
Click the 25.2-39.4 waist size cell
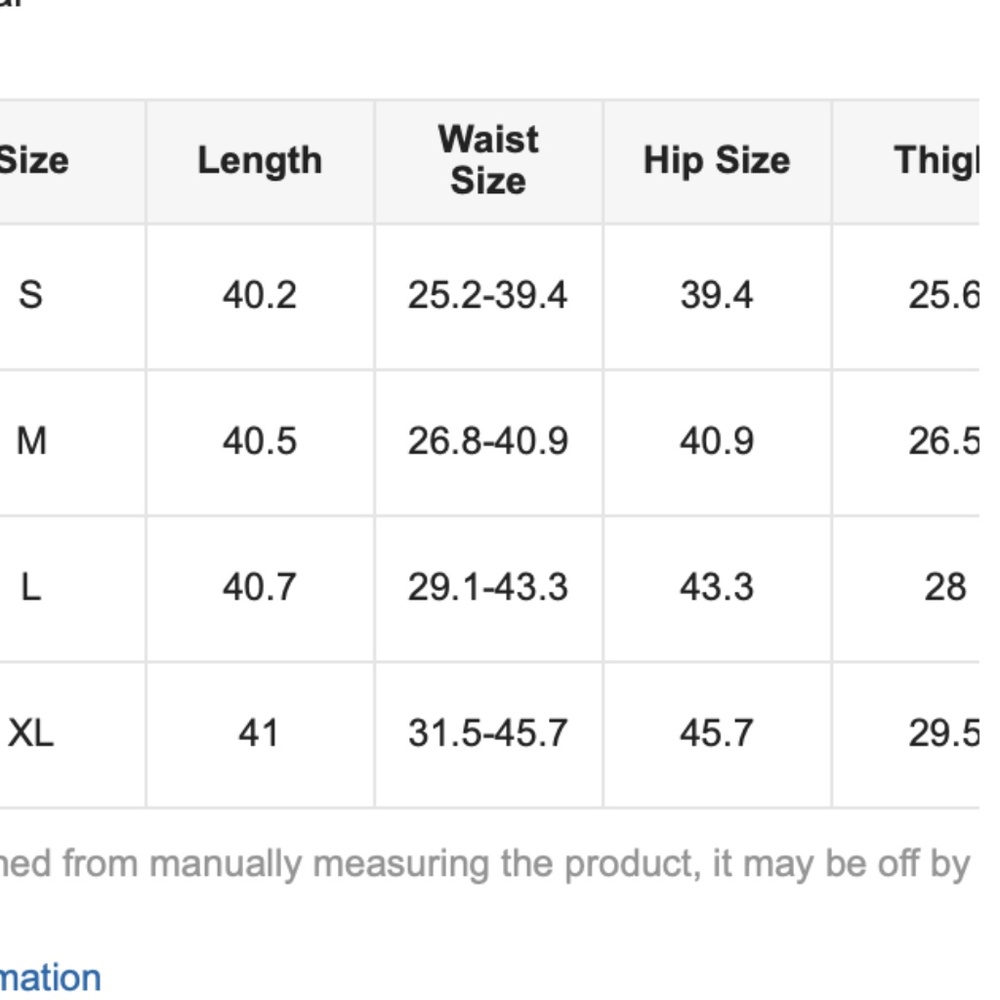487,295
